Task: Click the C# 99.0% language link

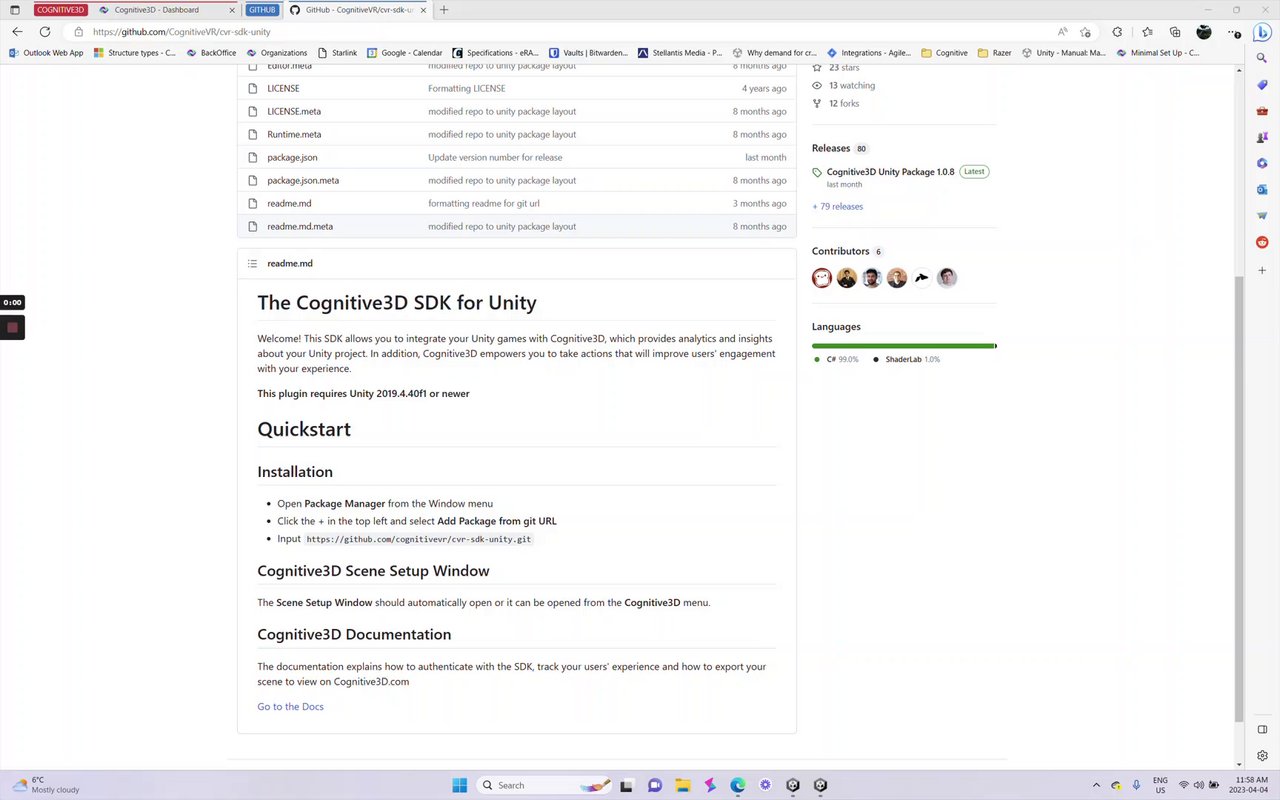Action: click(x=836, y=359)
